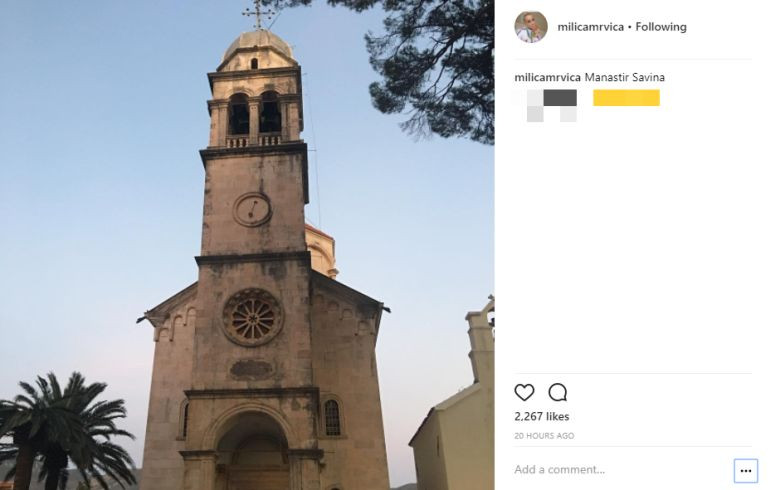This screenshot has width=770, height=490.
Task: View the 2,267 likes list
Action: point(541,416)
